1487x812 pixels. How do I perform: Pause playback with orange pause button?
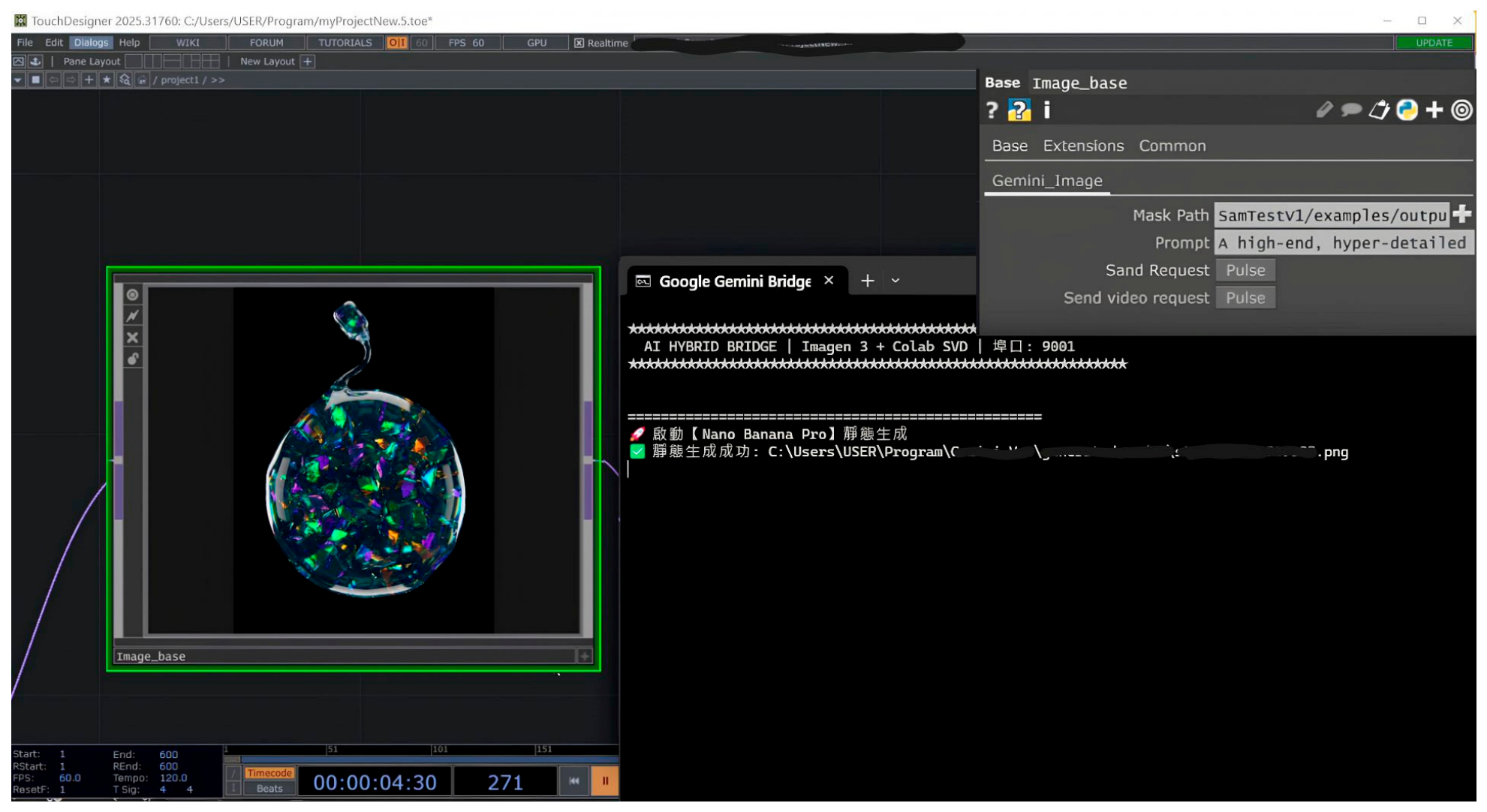point(604,781)
